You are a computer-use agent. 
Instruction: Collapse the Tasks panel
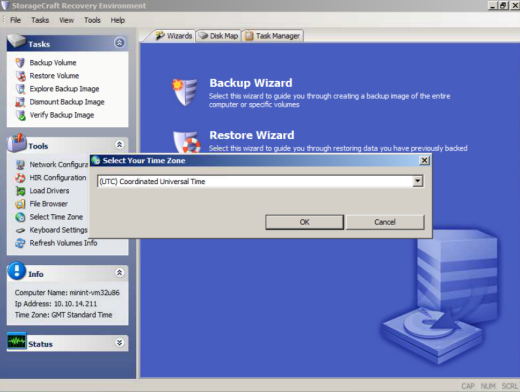coord(119,43)
